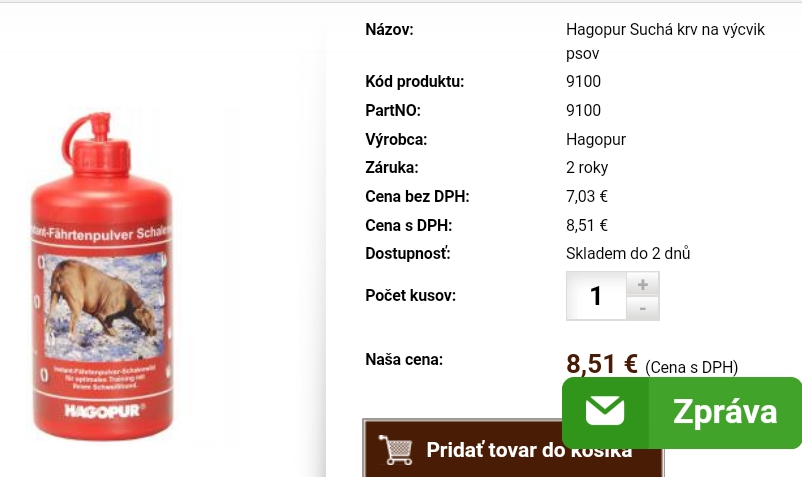Click the PartNO 9100 value
The image size is (802, 477).
583,110
